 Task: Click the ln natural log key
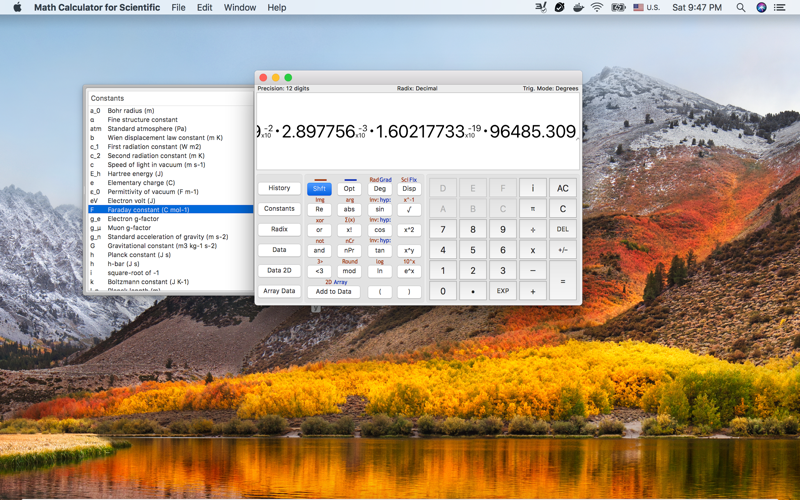(x=380, y=271)
